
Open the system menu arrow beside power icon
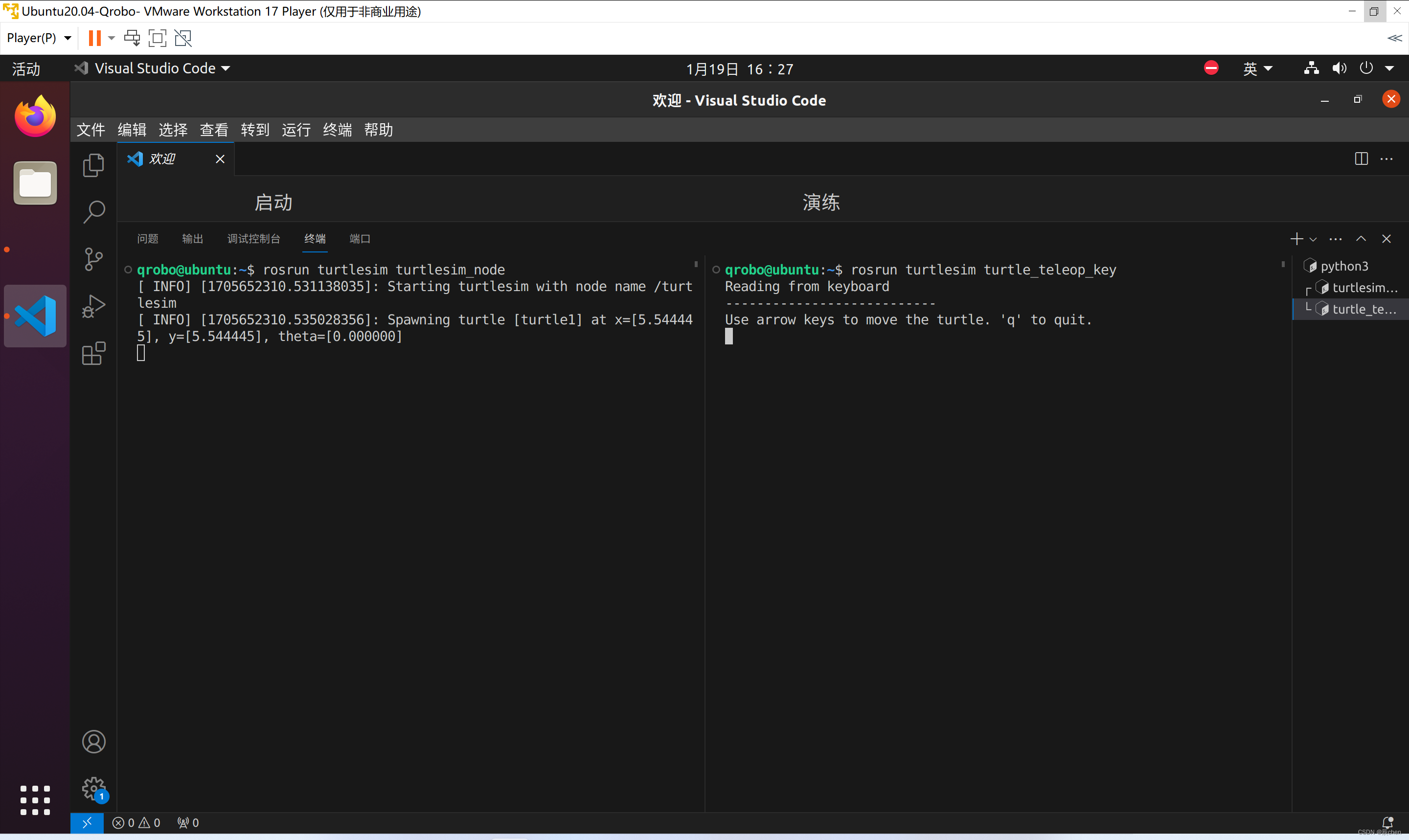coord(1389,68)
